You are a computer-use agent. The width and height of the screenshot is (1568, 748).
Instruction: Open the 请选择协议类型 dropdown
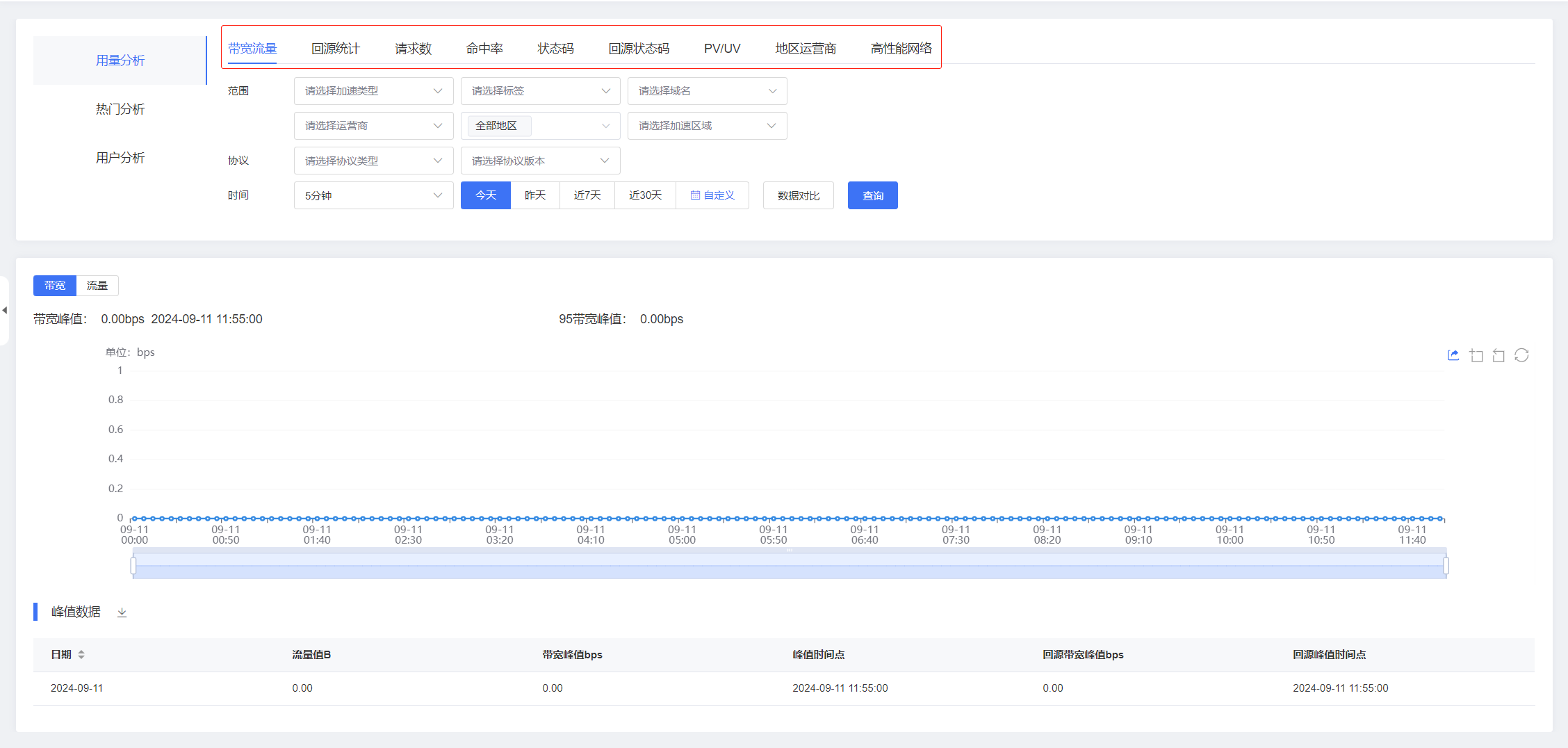click(374, 161)
